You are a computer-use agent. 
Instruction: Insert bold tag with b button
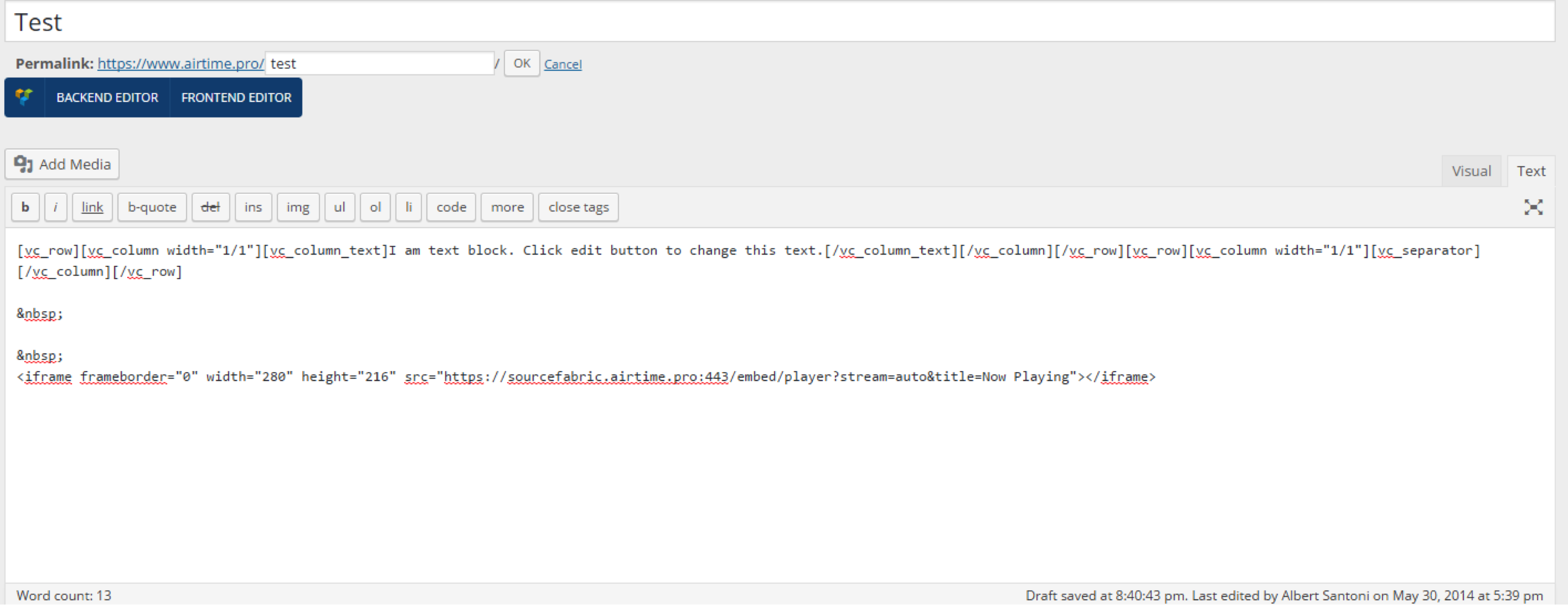(x=25, y=207)
